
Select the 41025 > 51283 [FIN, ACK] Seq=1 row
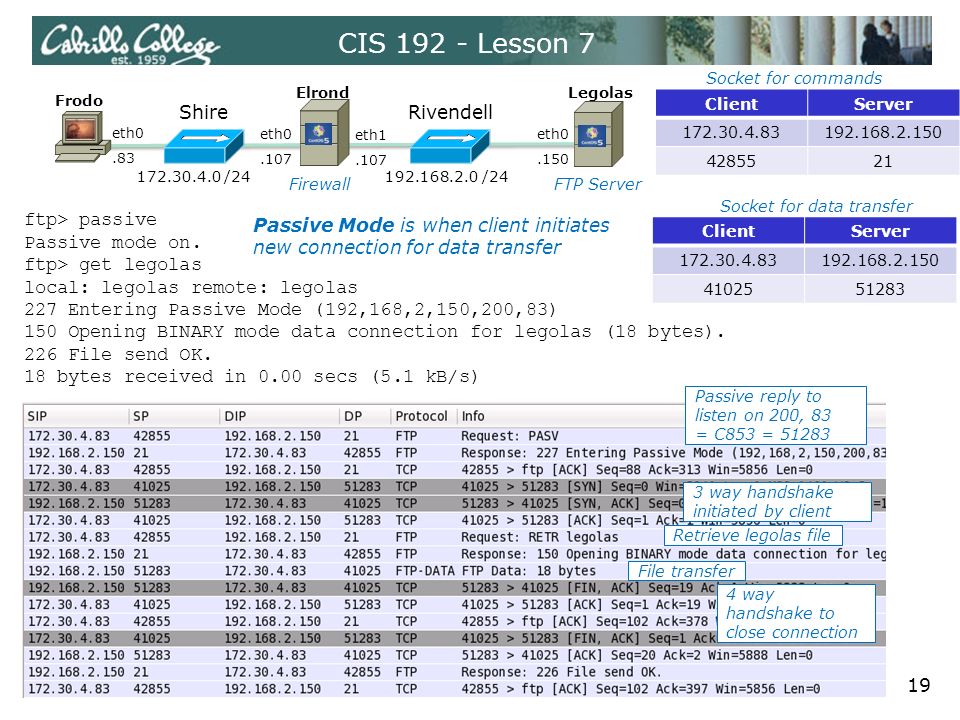tap(454, 638)
